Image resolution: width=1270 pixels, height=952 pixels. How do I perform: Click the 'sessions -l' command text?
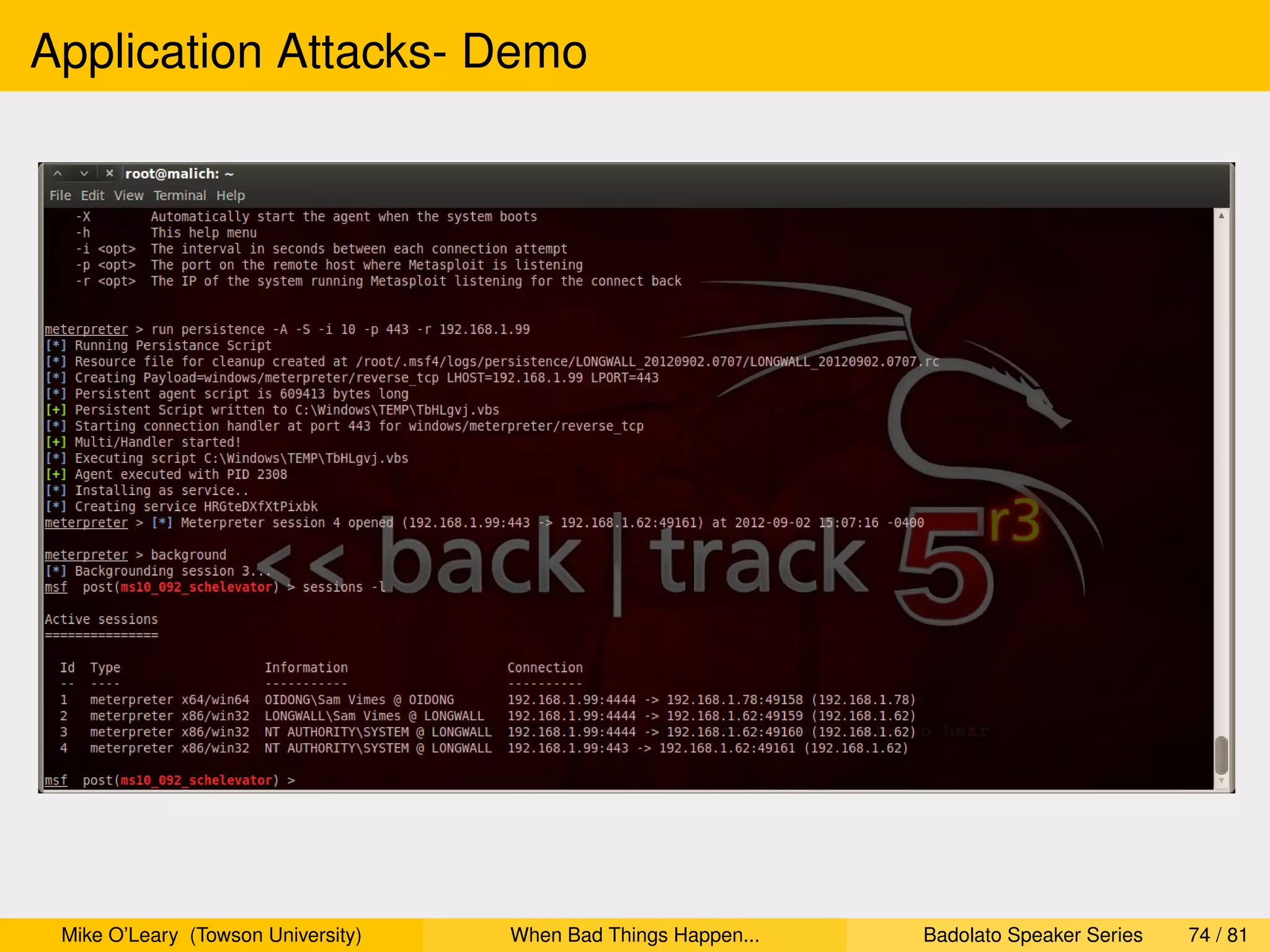pyautogui.click(x=344, y=588)
